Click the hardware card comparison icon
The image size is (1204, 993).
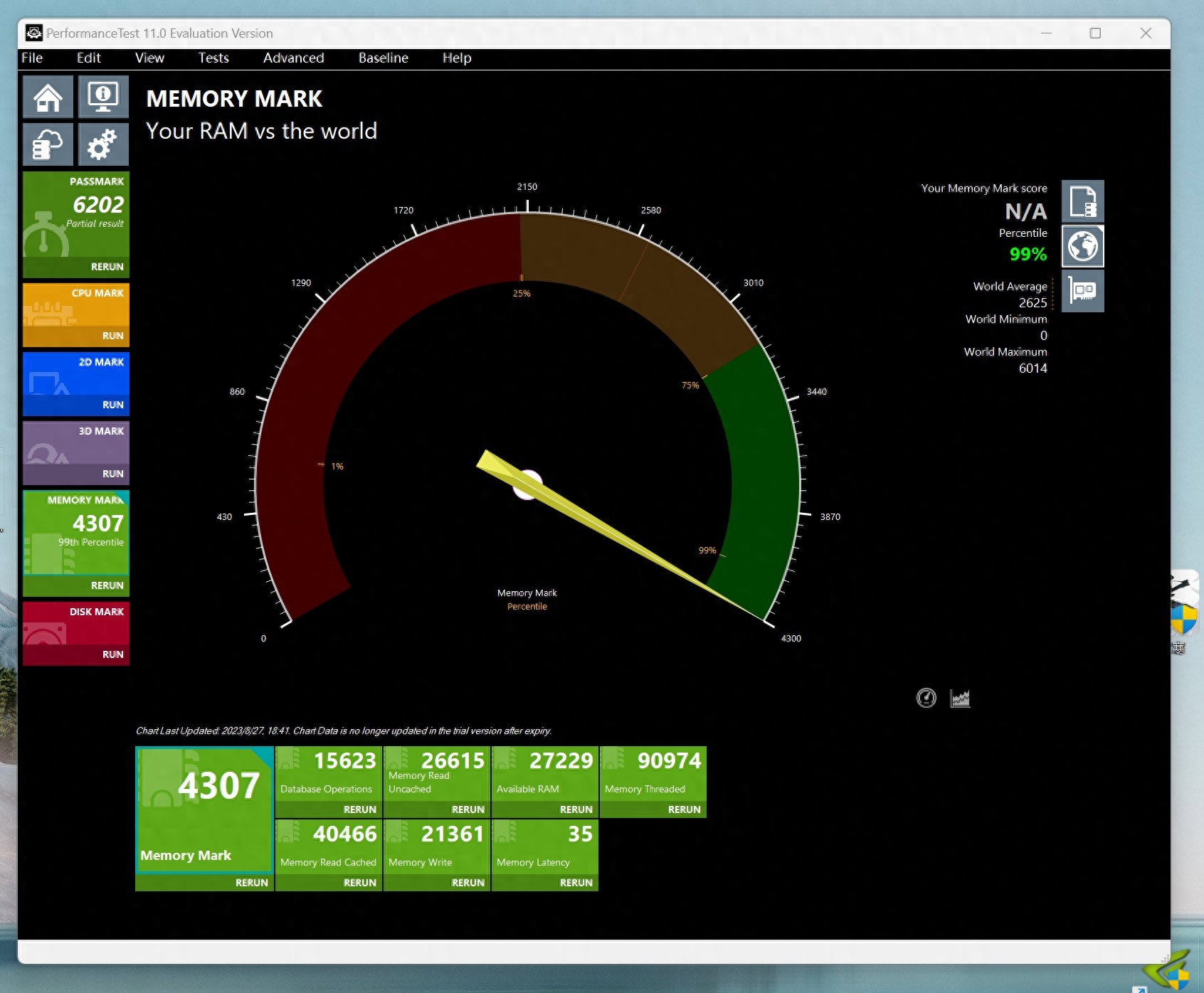click(x=1082, y=291)
